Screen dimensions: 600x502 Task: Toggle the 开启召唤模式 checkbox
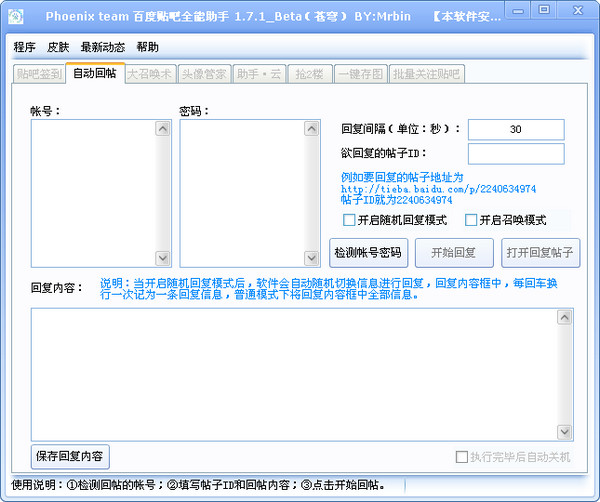pyautogui.click(x=471, y=220)
